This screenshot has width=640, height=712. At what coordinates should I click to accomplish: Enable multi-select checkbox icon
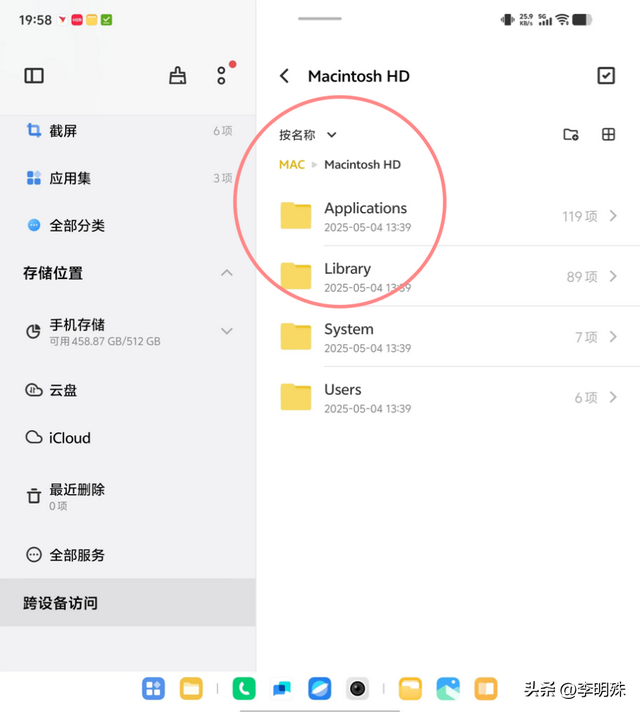coord(605,76)
